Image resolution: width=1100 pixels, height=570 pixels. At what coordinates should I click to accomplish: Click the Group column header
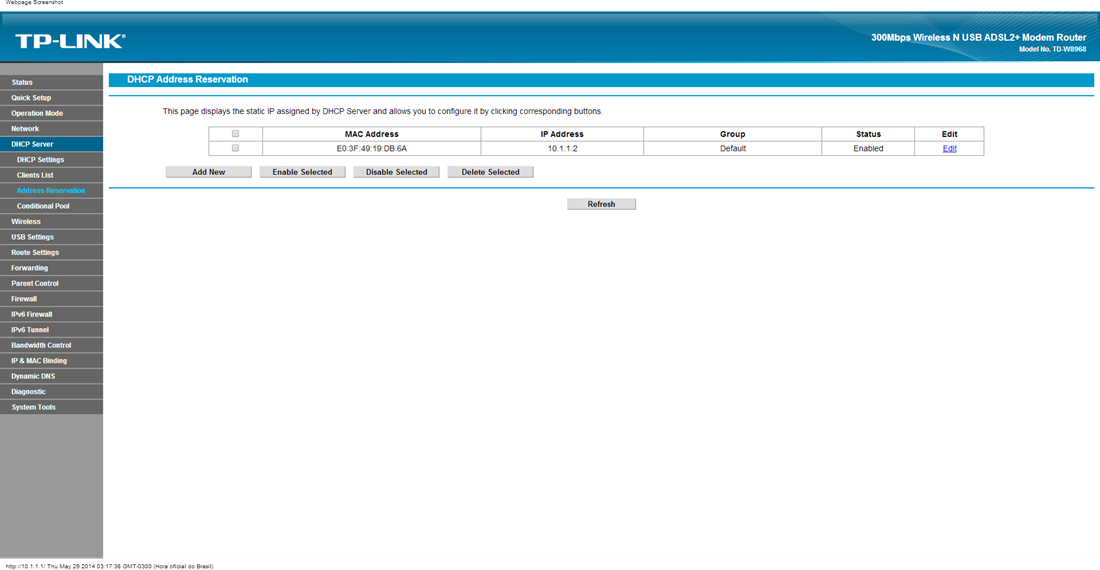pos(732,134)
